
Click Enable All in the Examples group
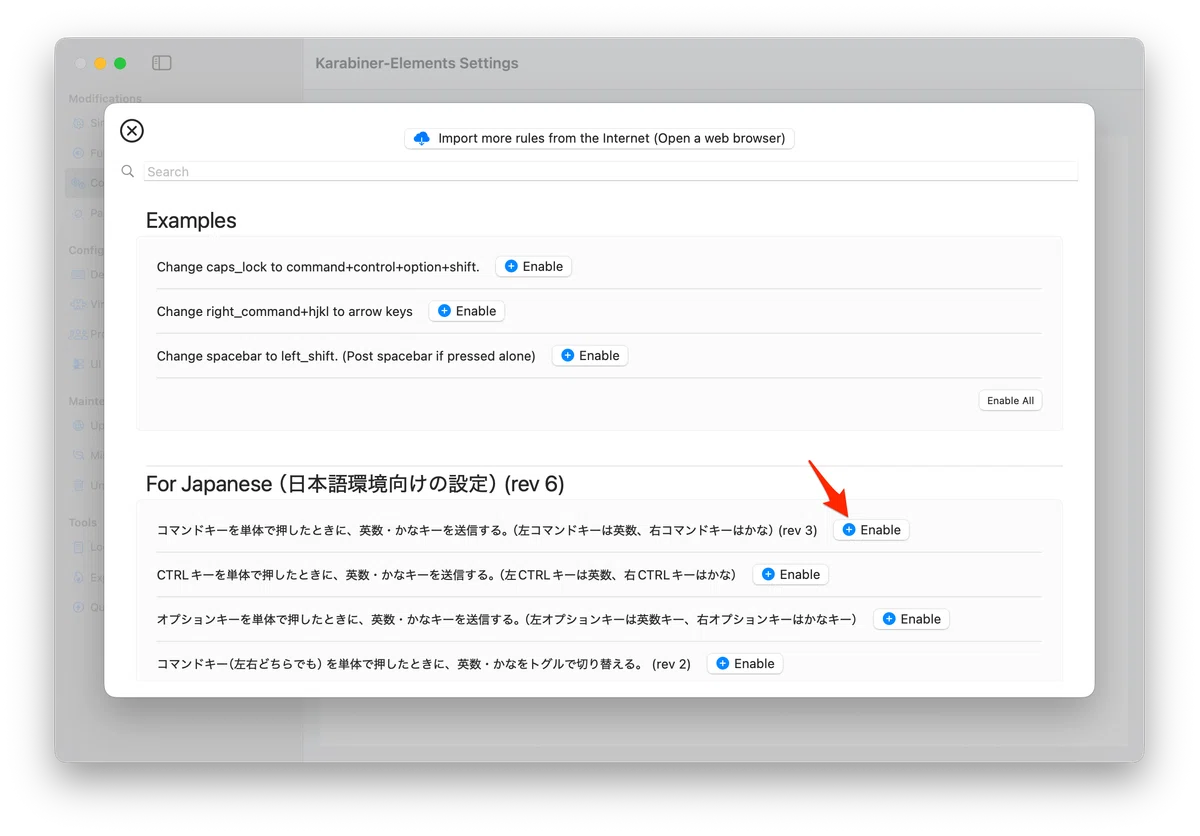coord(1010,400)
